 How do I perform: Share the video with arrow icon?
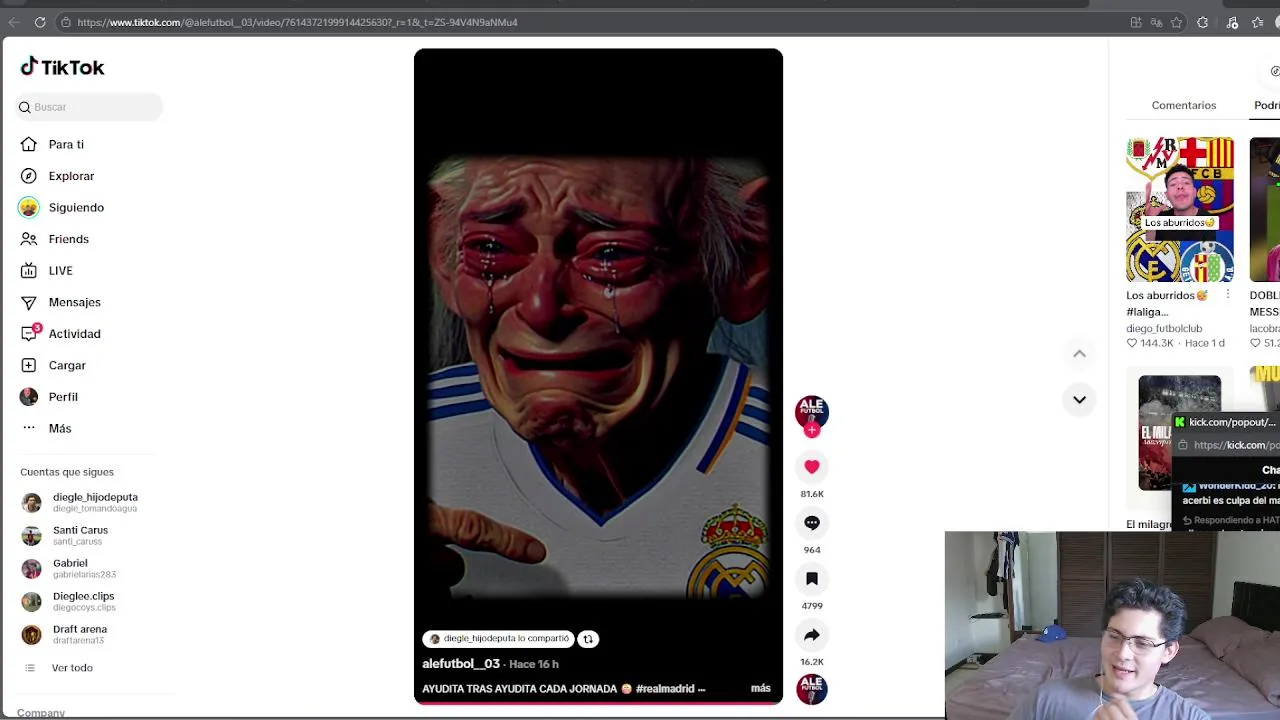tap(812, 635)
